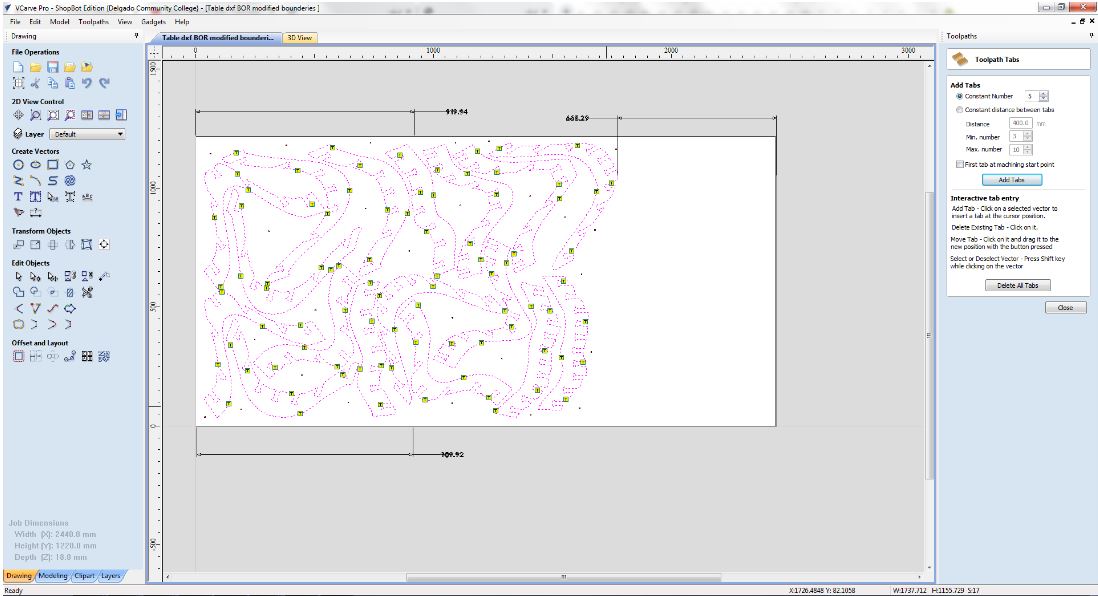Select the Zoom to box tool
This screenshot has height=596, width=1098.
click(x=35, y=115)
